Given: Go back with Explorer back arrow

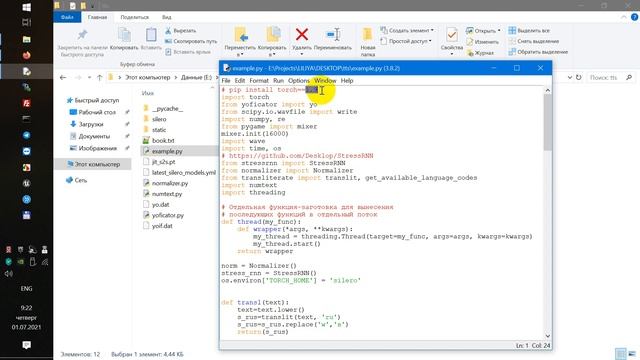Looking at the screenshot, I should 63,77.
